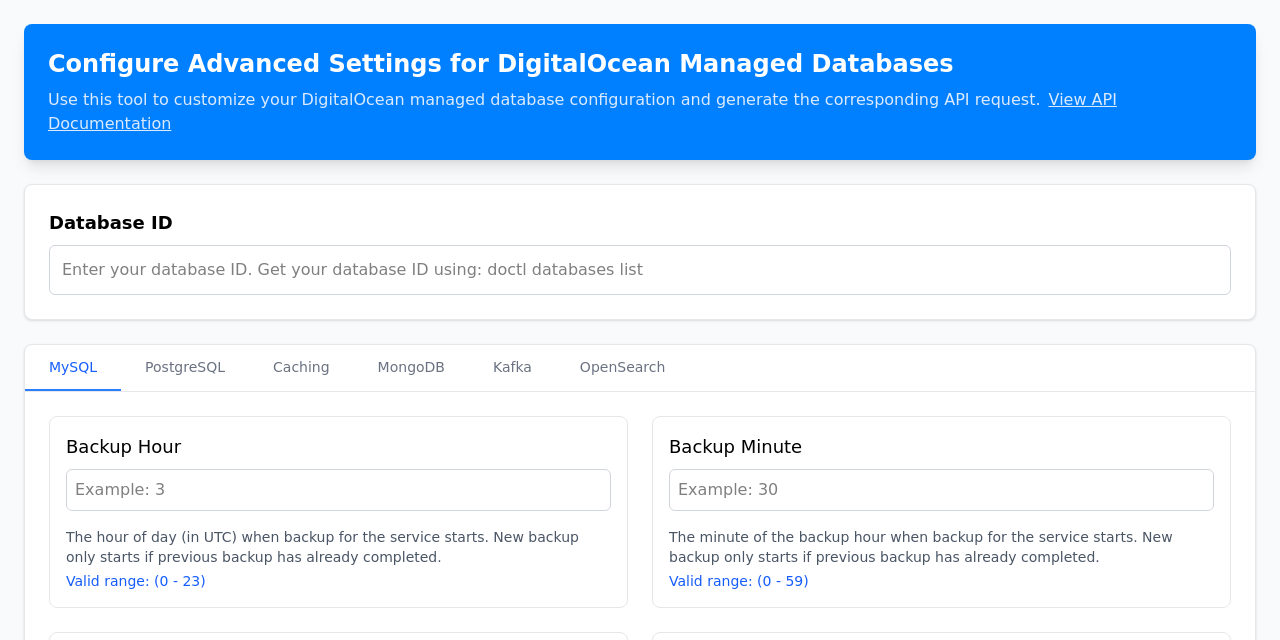Click the Backup Hour field label
The height and width of the screenshot is (640, 1280).
(x=123, y=447)
